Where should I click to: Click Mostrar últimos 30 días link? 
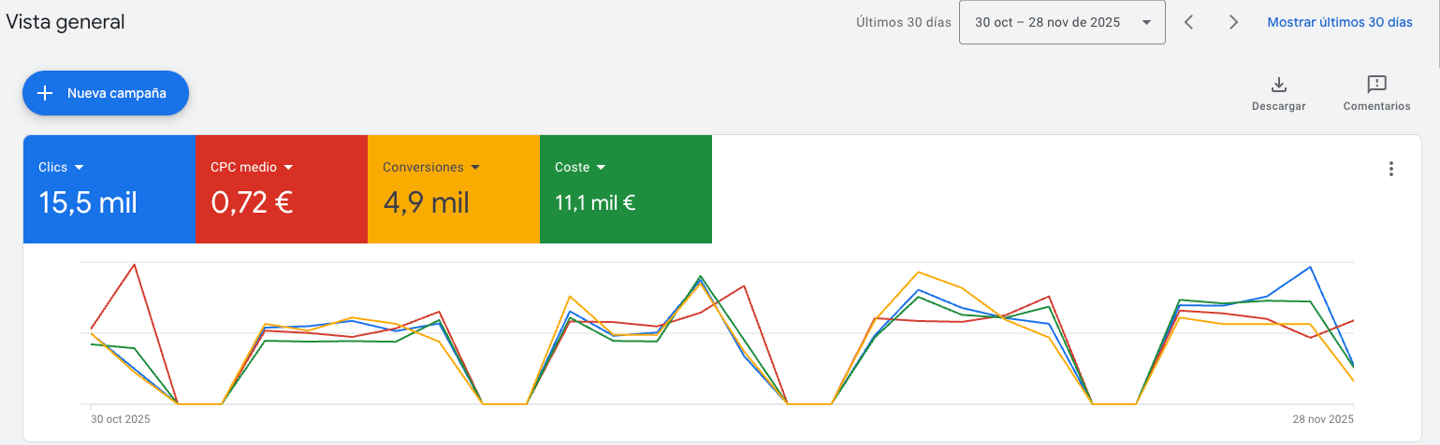click(1339, 22)
